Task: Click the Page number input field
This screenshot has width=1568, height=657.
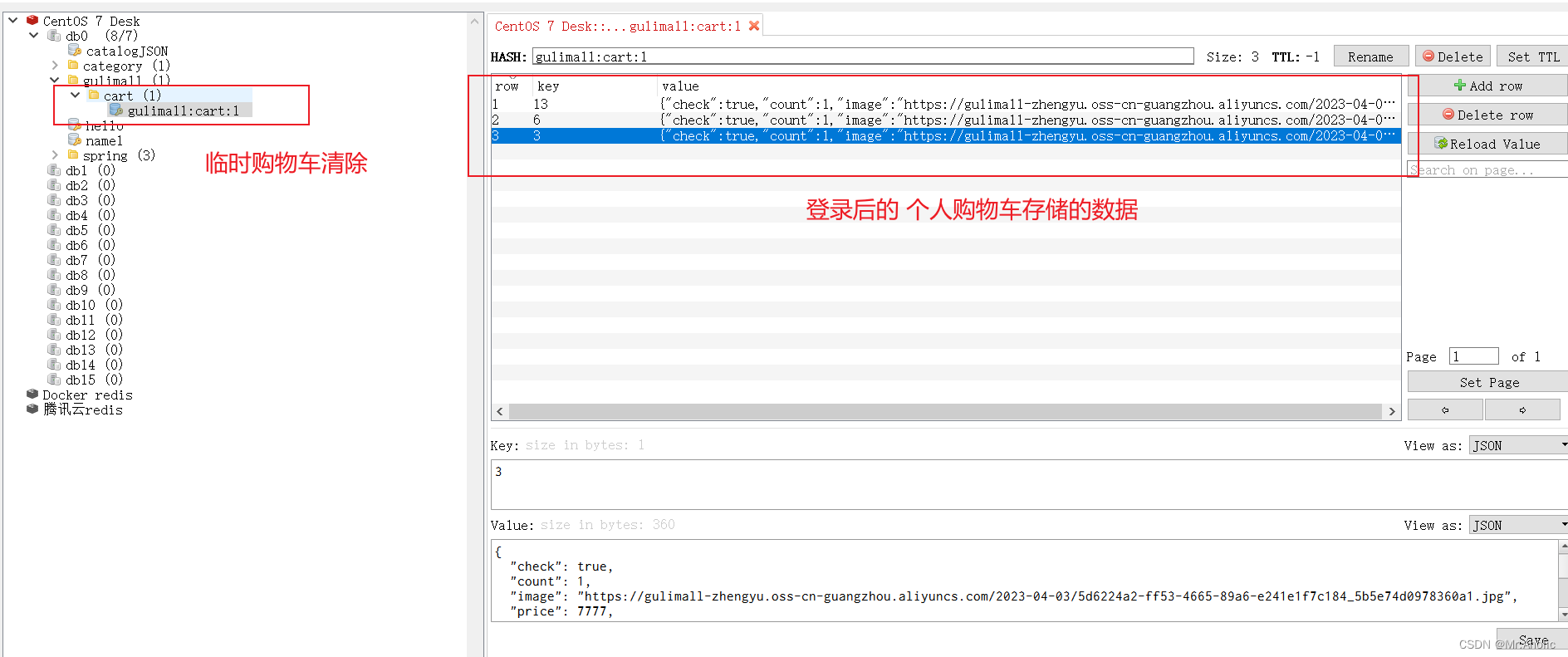Action: [x=1473, y=356]
